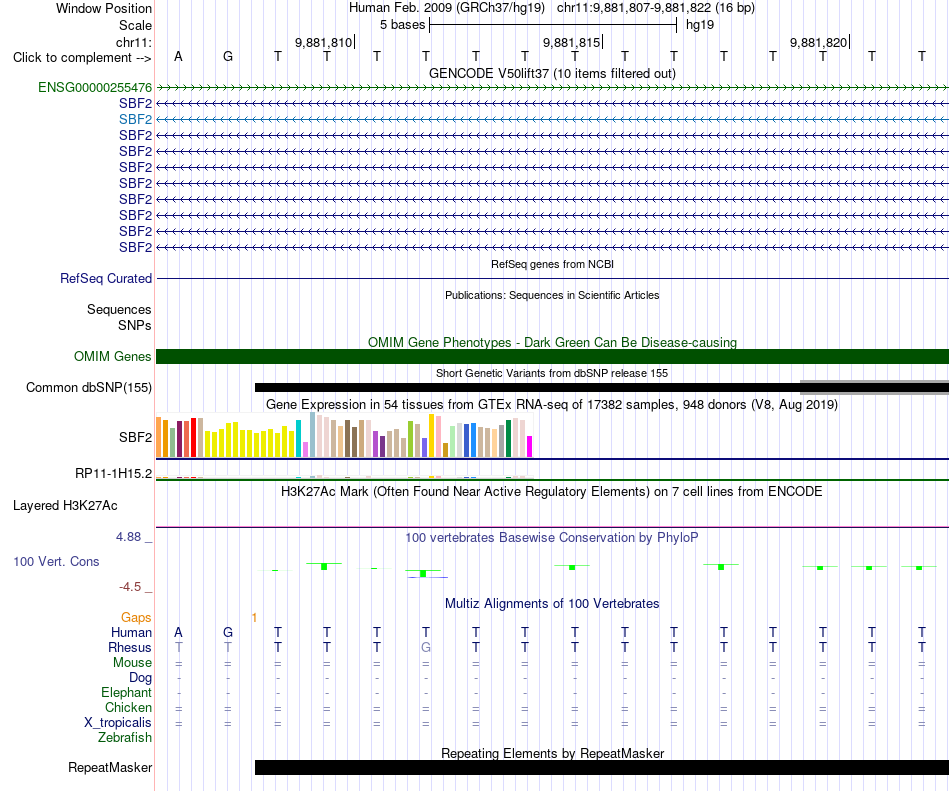950x791 pixels.
Task: Click the 'Click to complement -->' label
Action: point(82,58)
